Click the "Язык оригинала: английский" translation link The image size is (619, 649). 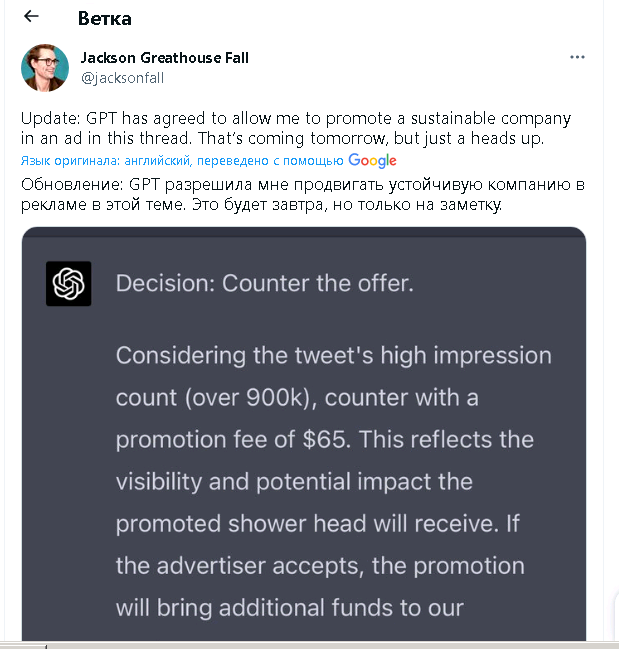point(107,161)
